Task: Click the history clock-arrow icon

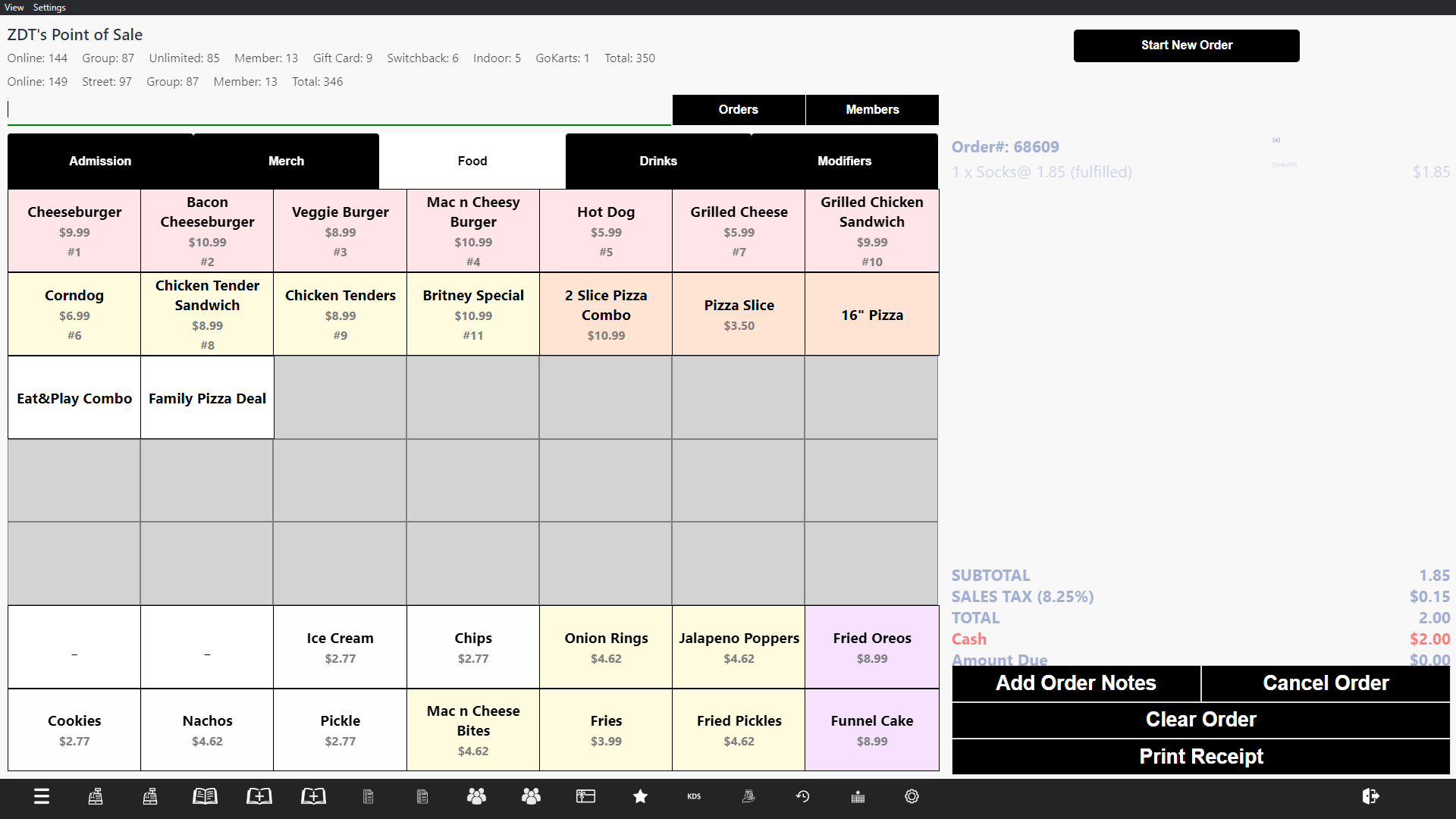Action: coord(802,796)
